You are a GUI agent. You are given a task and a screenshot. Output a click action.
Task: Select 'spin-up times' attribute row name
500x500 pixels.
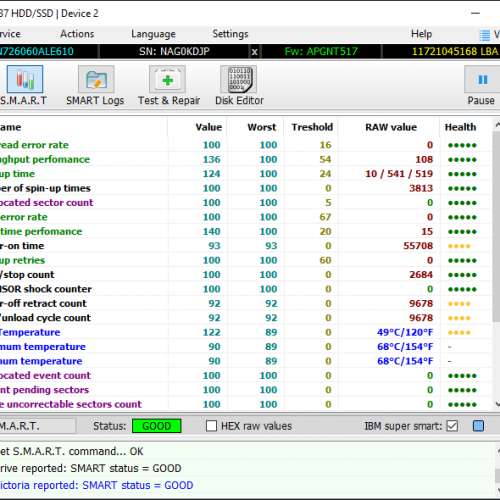(45, 188)
